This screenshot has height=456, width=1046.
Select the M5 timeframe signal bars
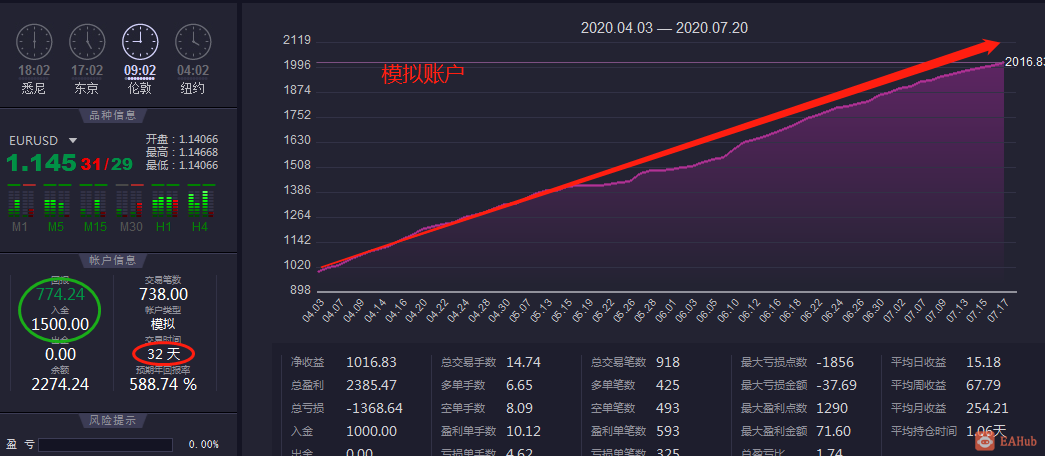coord(56,203)
